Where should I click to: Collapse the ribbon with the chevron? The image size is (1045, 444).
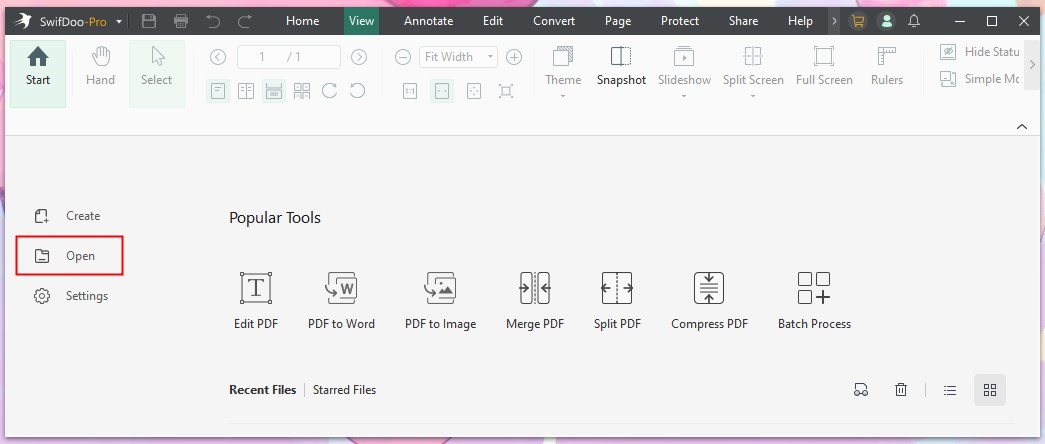(1022, 127)
